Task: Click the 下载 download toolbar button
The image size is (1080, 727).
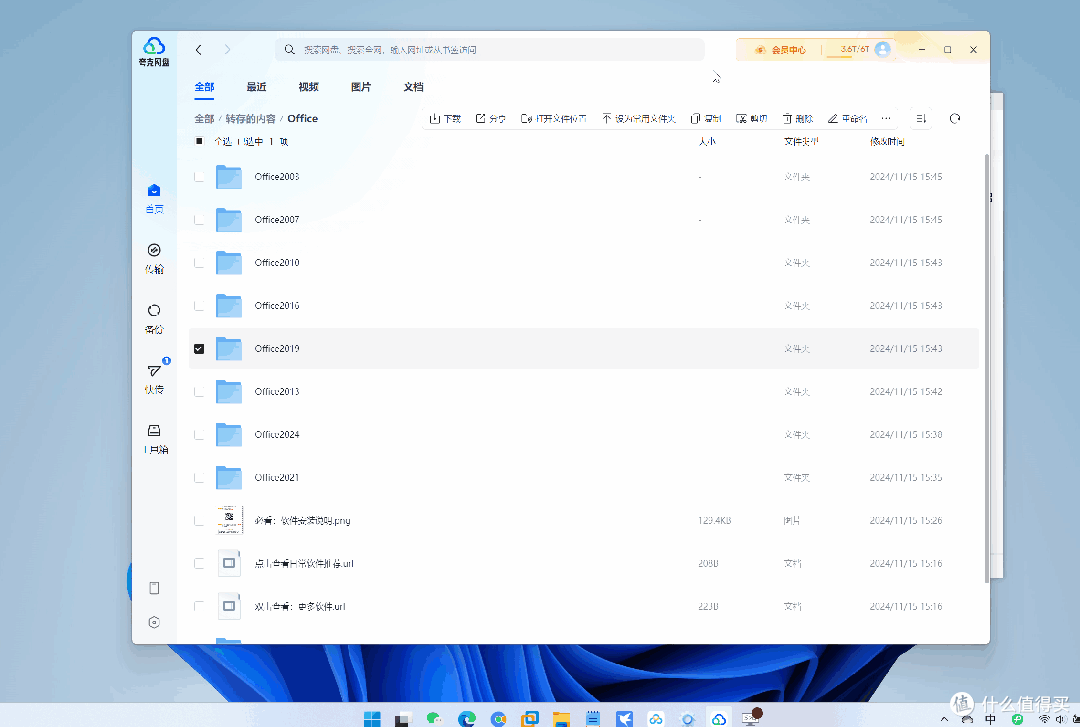Action: (x=445, y=119)
